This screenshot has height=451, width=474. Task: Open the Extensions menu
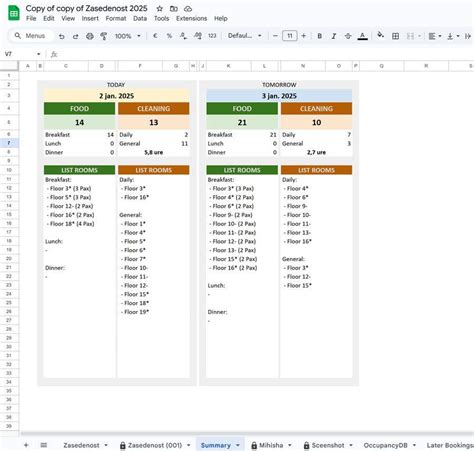point(191,18)
